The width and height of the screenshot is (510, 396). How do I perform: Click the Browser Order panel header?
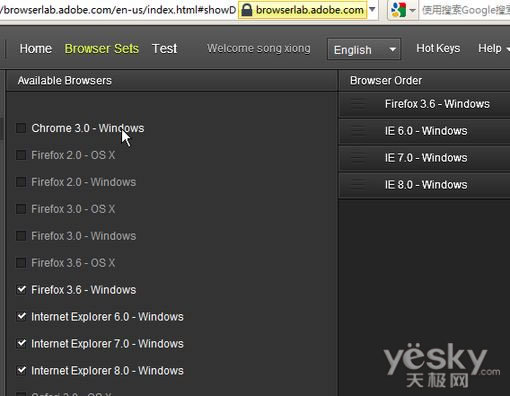[424, 80]
